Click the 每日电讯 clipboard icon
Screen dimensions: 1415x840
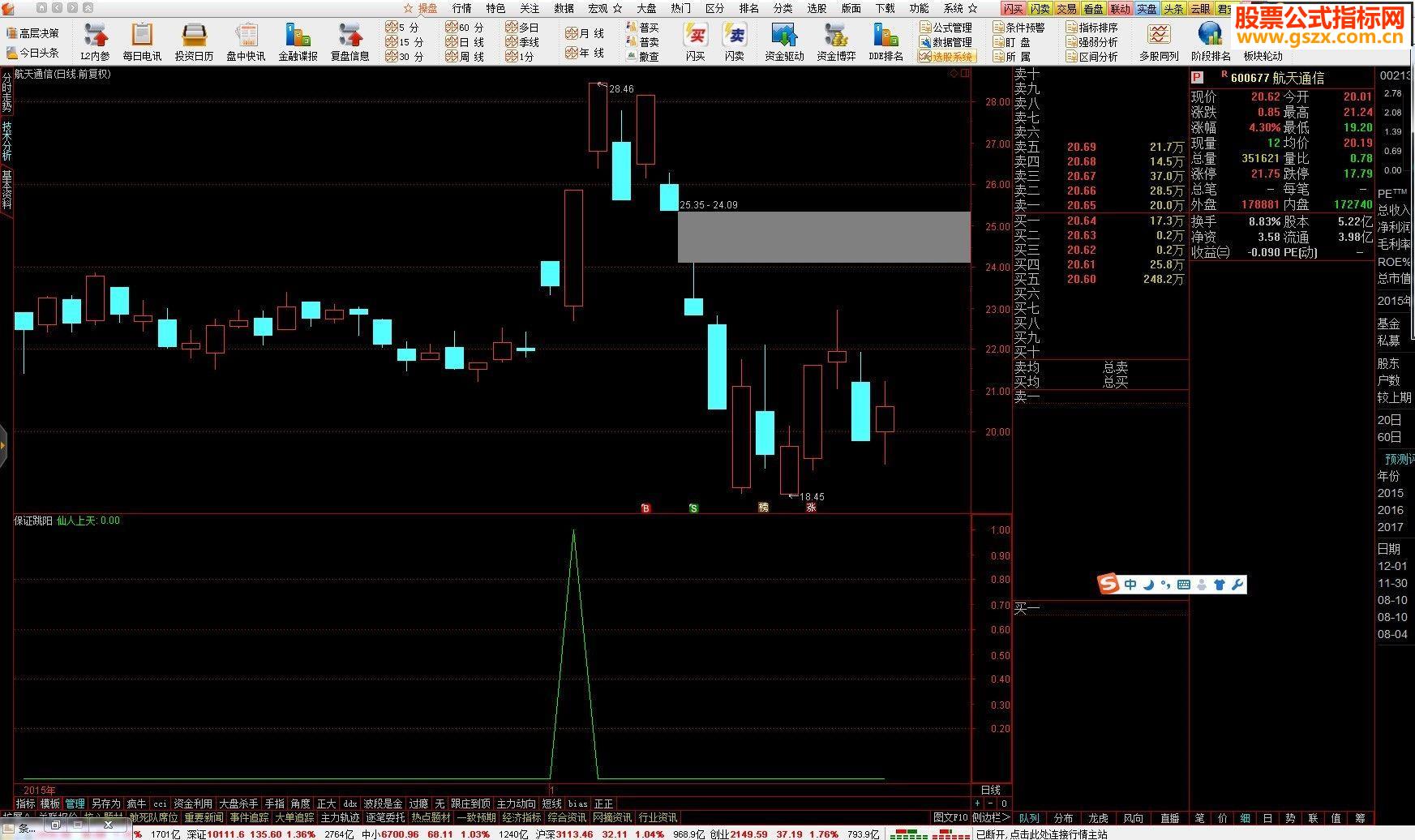[x=142, y=41]
